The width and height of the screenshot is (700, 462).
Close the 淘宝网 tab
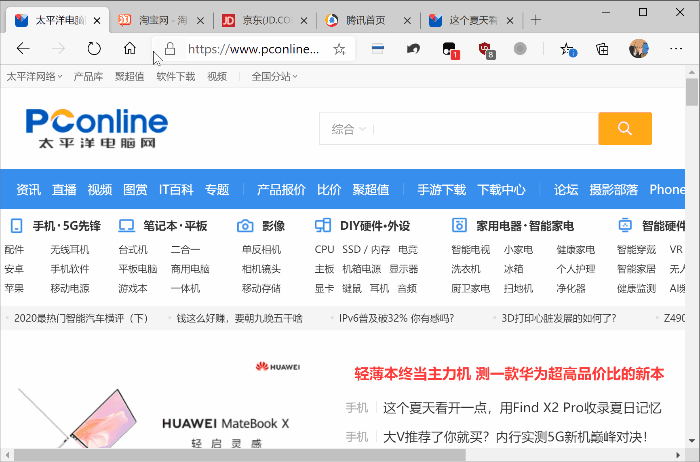click(x=200, y=21)
